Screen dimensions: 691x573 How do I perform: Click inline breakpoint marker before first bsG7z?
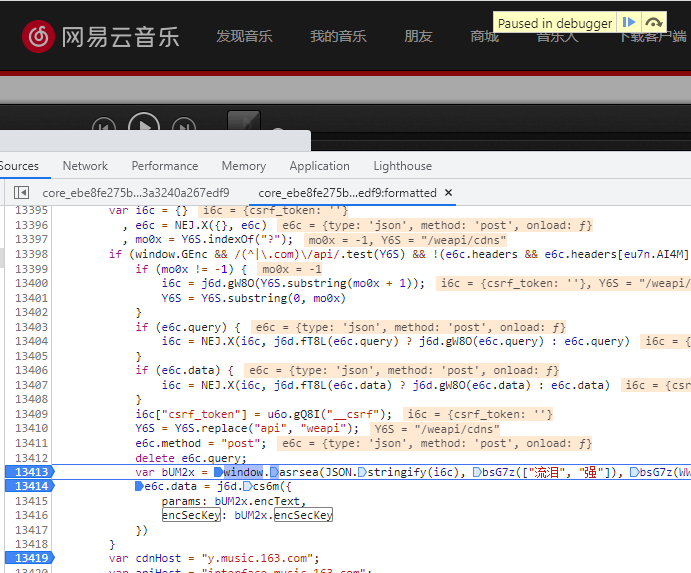tap(477, 473)
